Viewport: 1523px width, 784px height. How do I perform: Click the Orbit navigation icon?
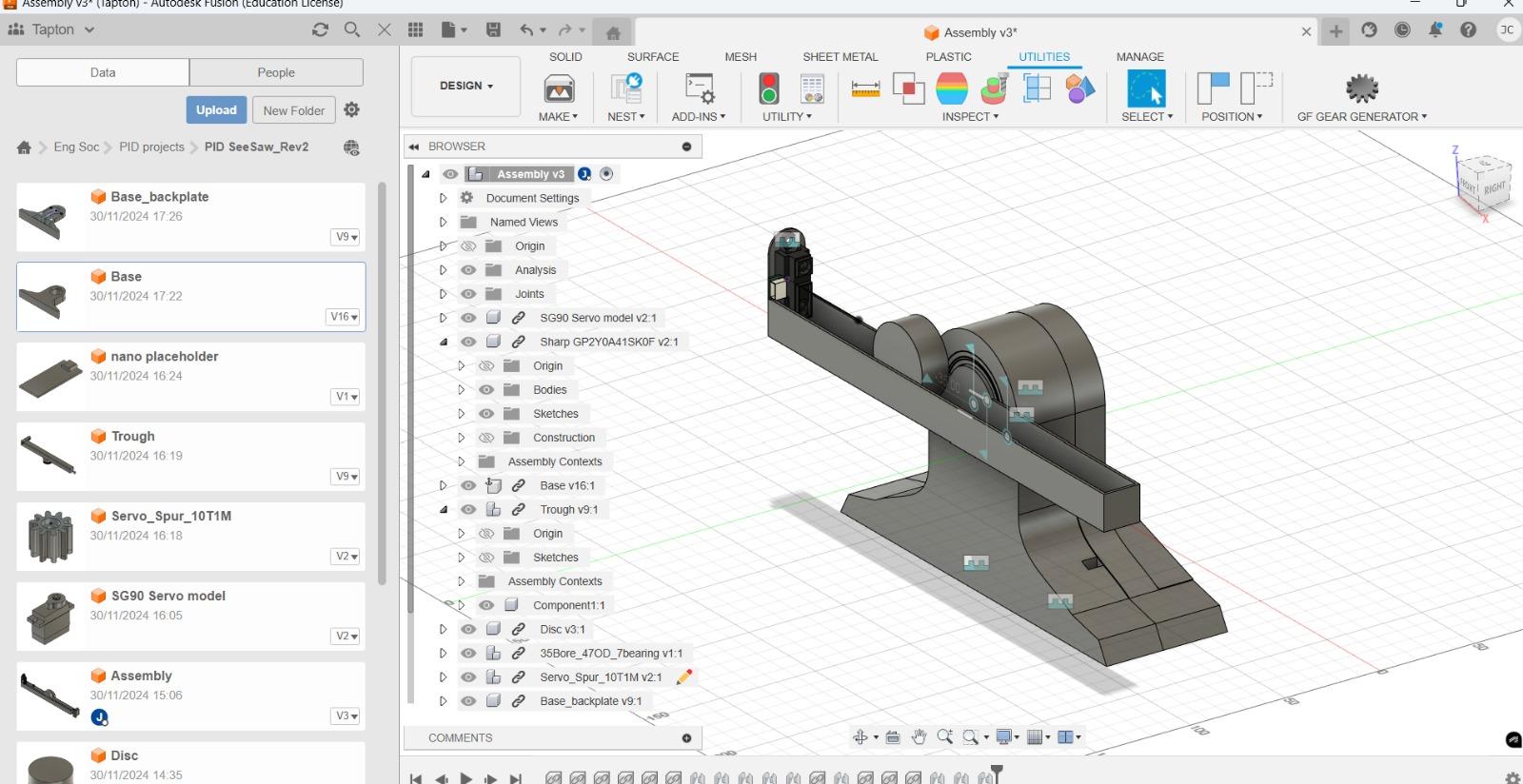click(x=860, y=736)
